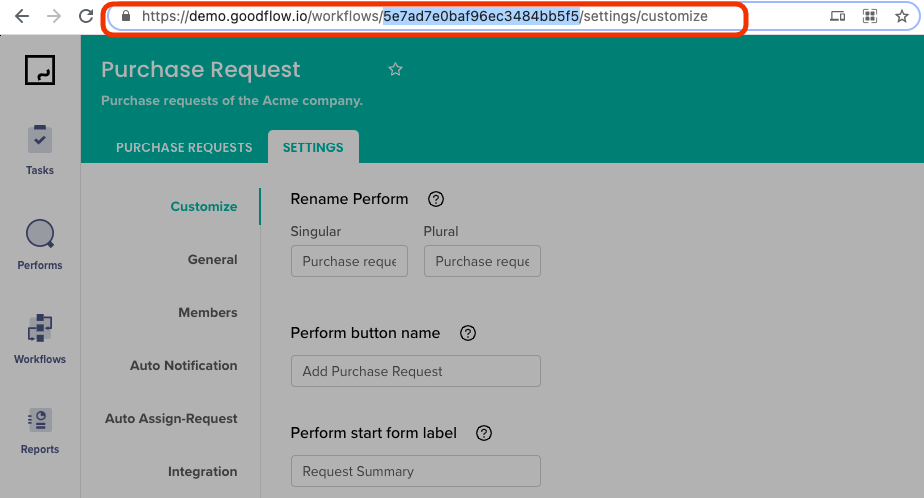Click the QR code icon in address bar
This screenshot has height=498, width=924.
pos(870,16)
